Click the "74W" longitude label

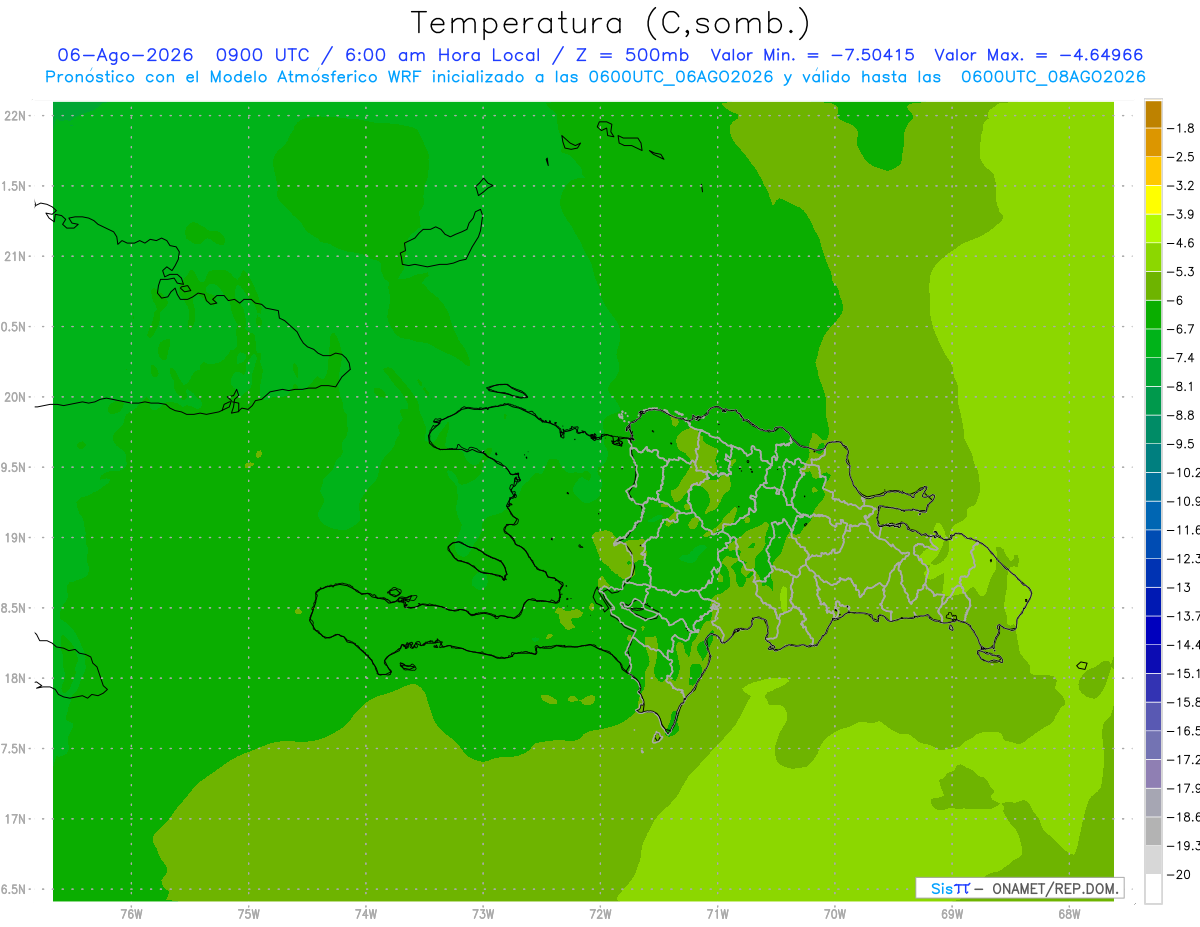click(x=366, y=914)
